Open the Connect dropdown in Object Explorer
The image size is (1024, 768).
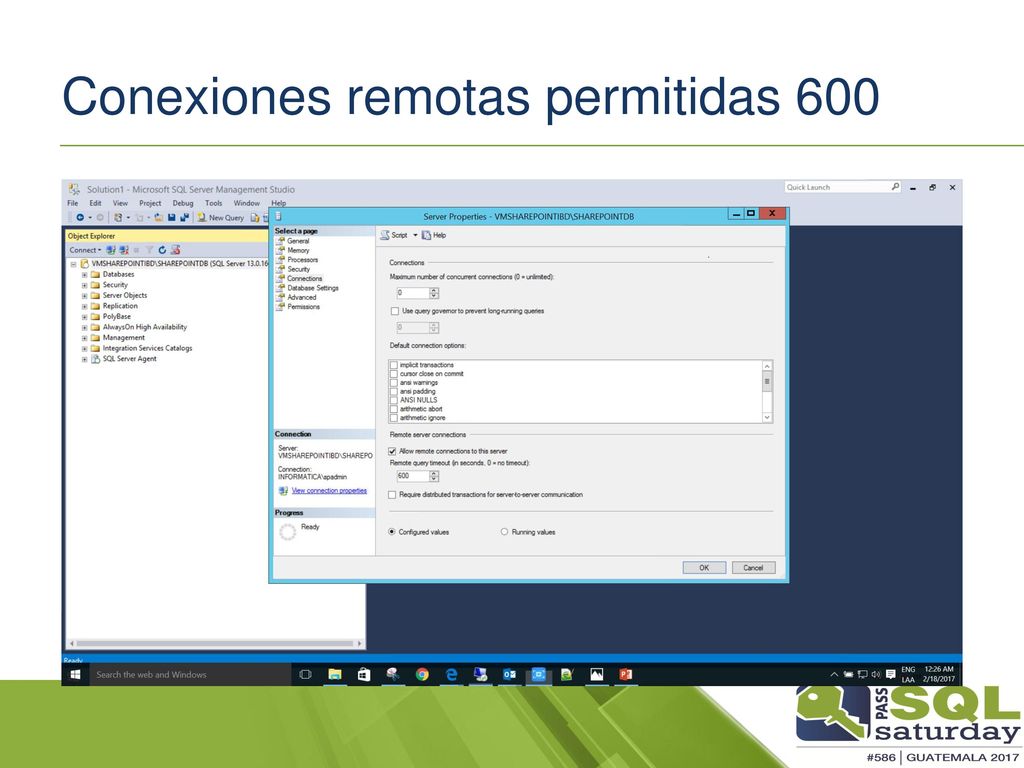coord(86,250)
